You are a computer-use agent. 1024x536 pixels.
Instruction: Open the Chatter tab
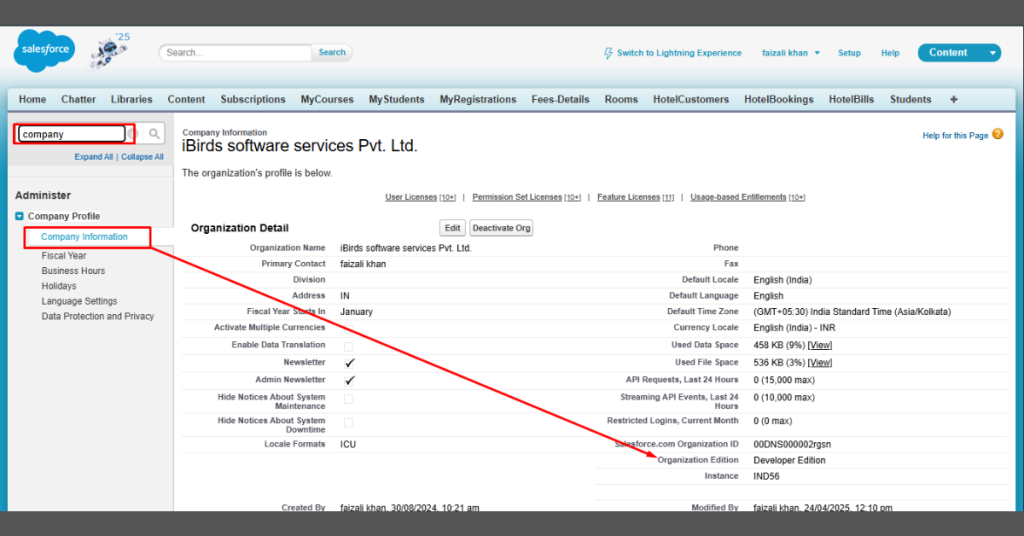click(x=78, y=99)
